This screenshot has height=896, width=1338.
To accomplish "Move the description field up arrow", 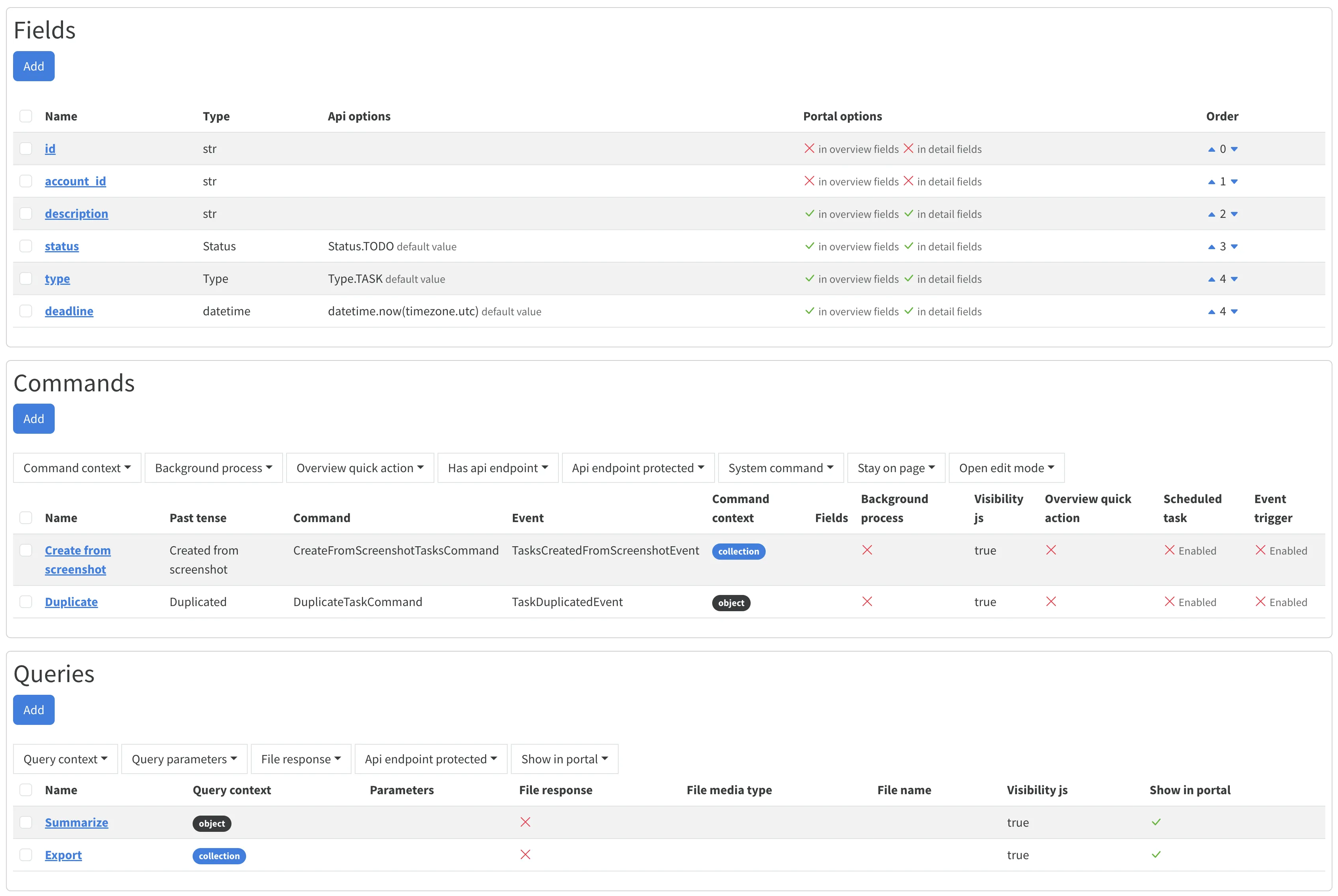I will click(1211, 214).
